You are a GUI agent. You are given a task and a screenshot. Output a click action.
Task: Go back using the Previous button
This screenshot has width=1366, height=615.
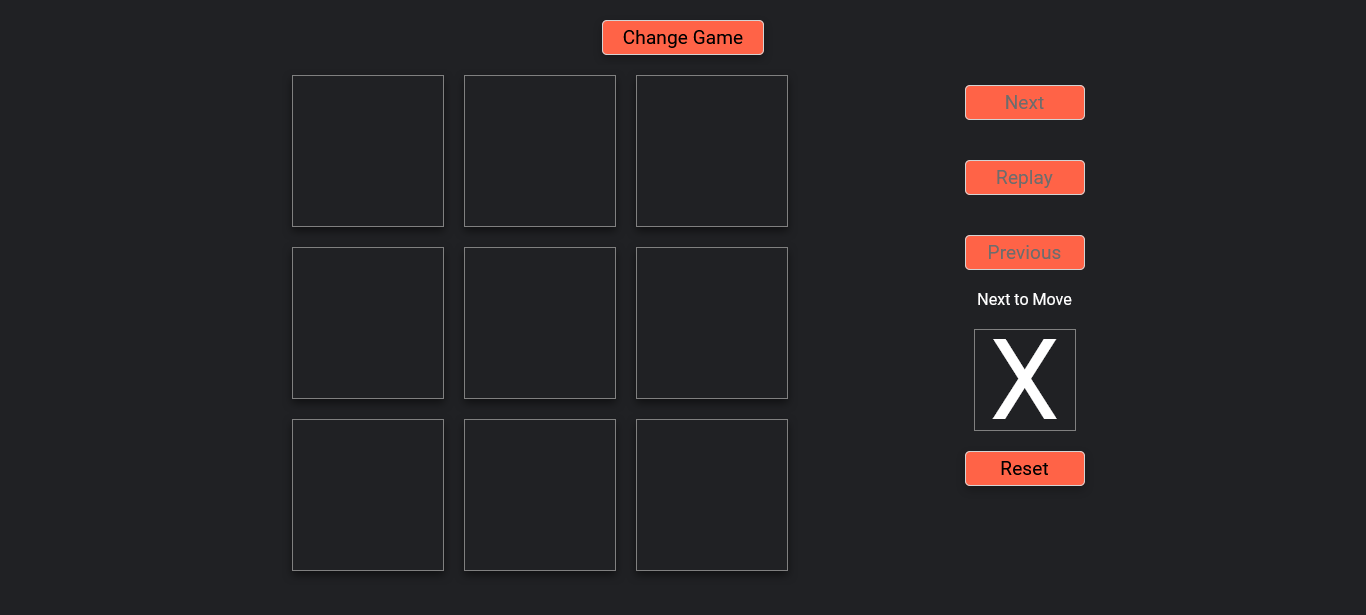coord(1024,253)
